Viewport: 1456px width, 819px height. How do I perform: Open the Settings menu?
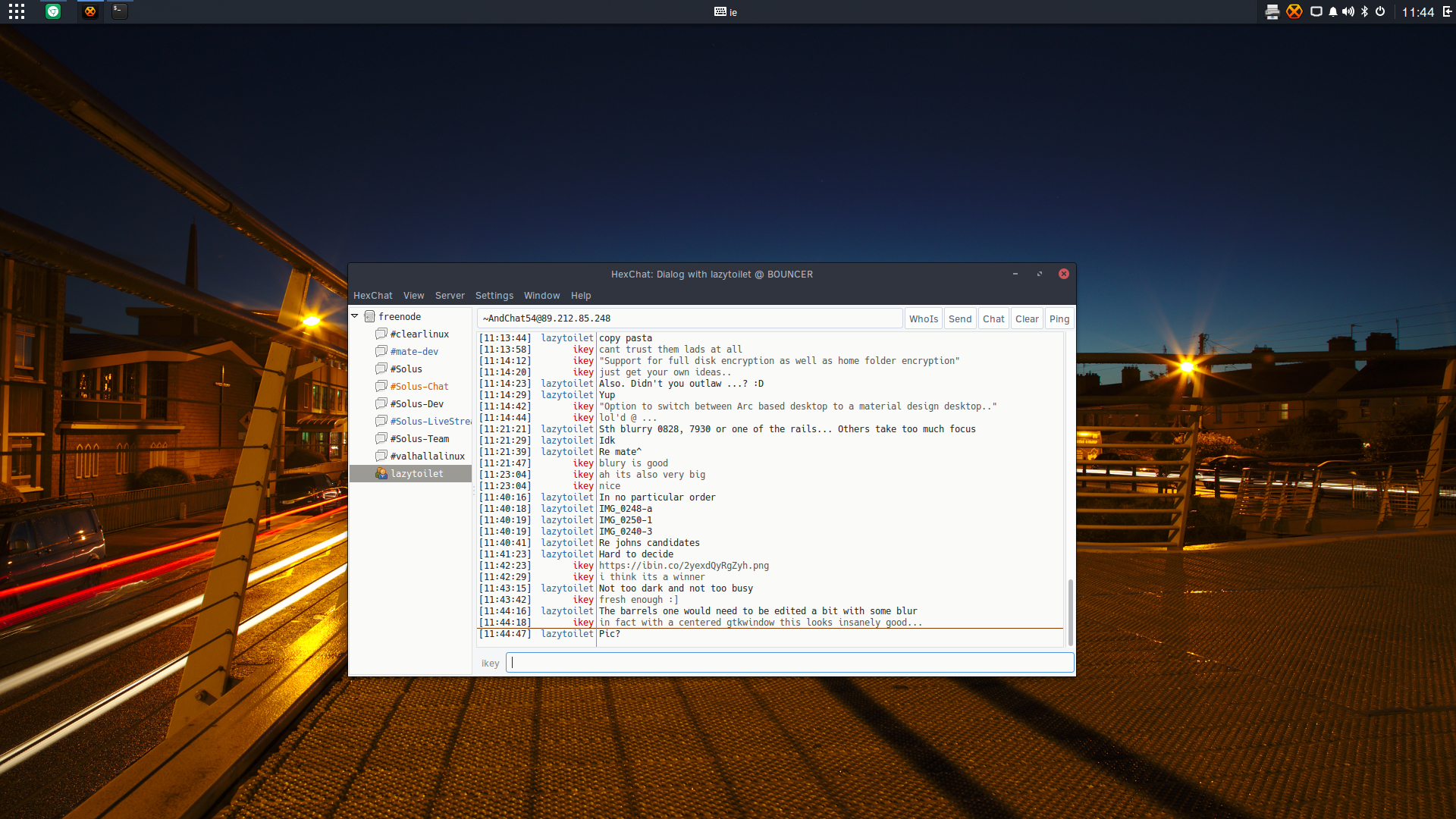point(494,296)
